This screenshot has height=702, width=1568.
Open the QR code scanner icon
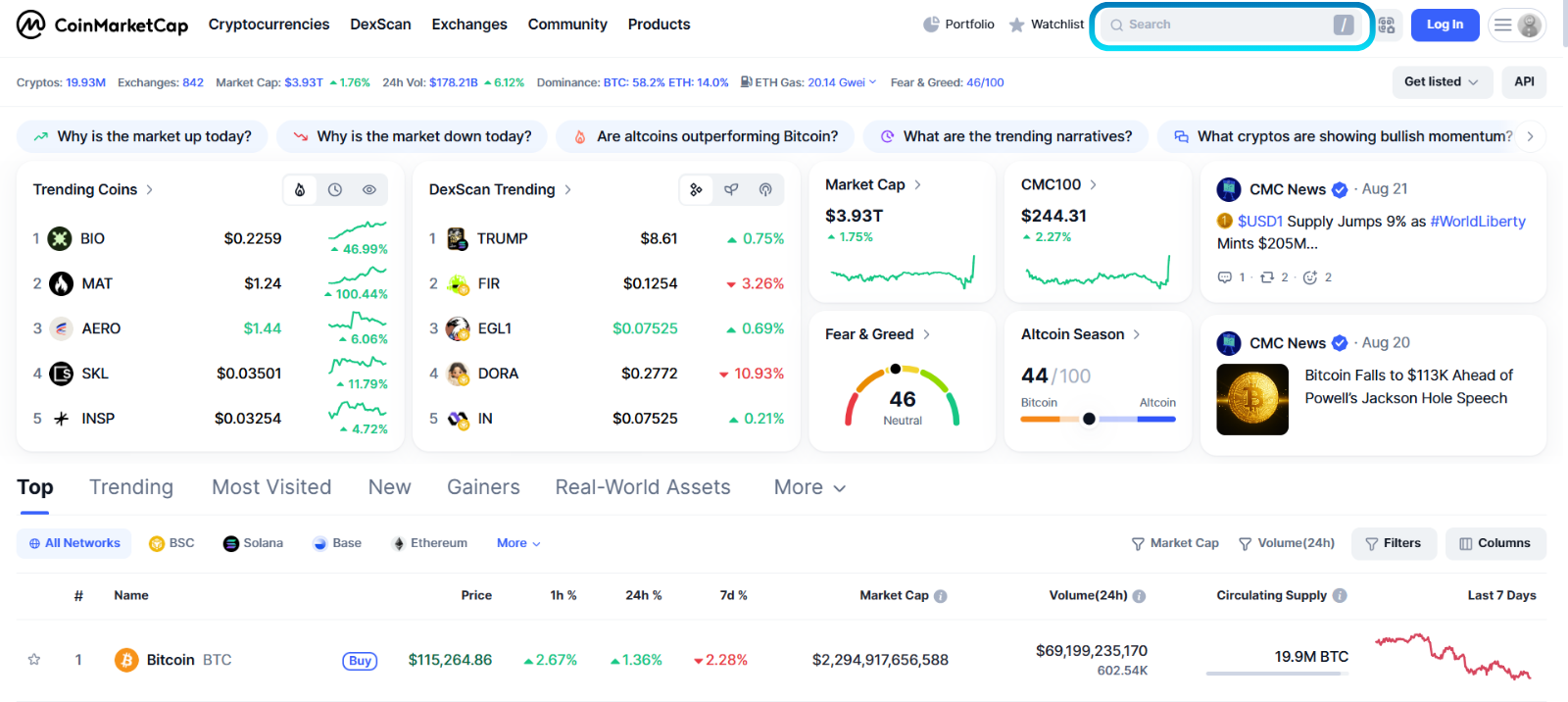coord(1387,25)
